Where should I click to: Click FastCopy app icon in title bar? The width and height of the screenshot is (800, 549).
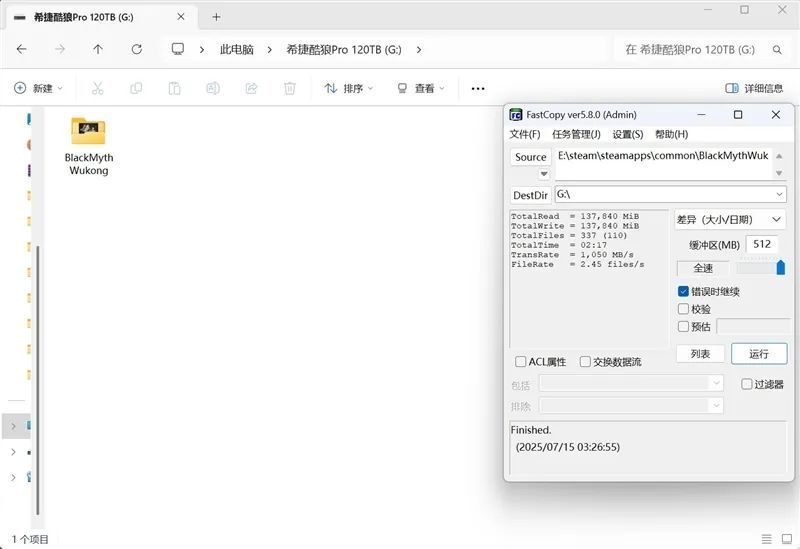coord(516,115)
